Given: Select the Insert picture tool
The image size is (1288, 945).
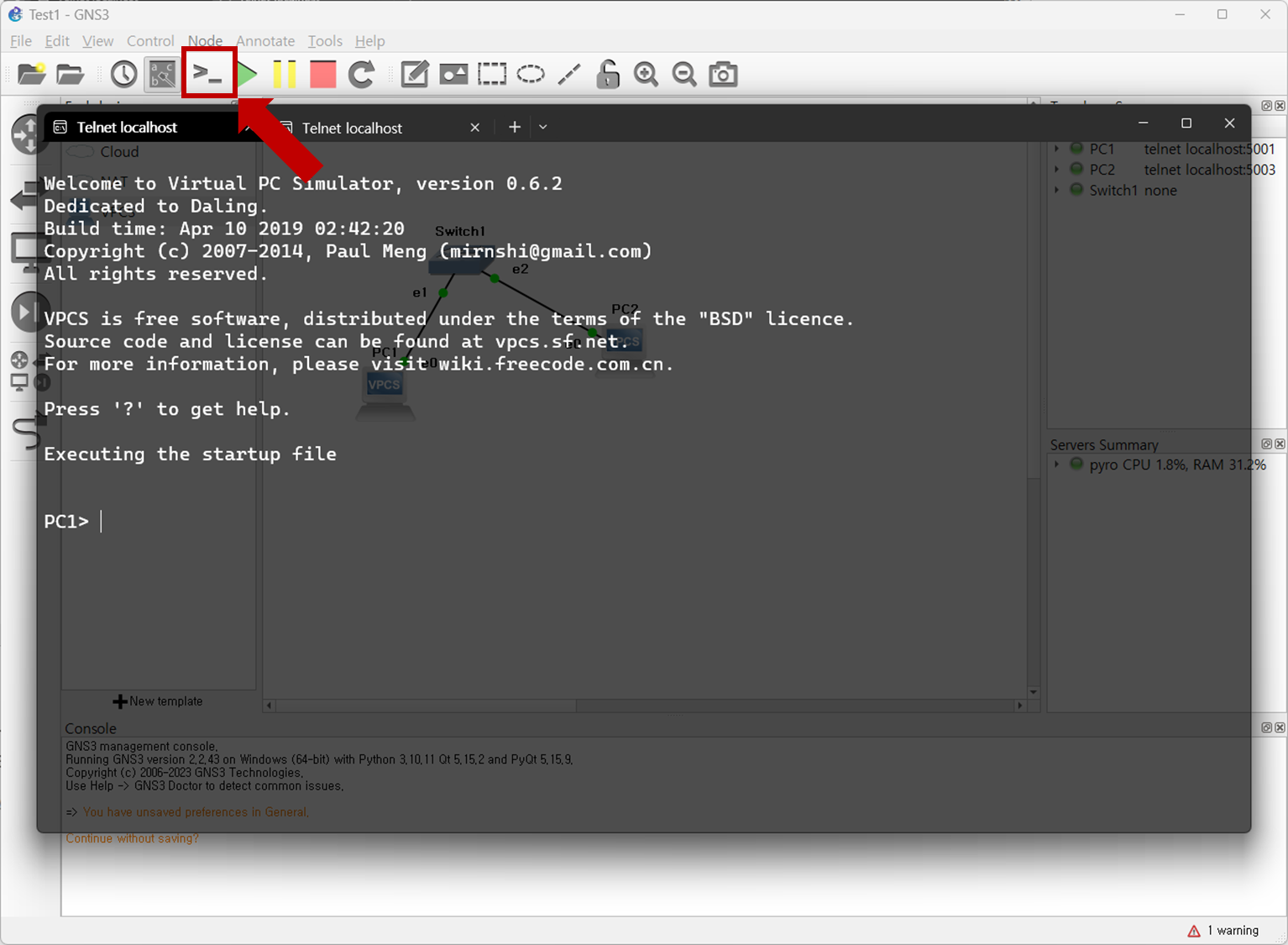Looking at the screenshot, I should [x=453, y=75].
